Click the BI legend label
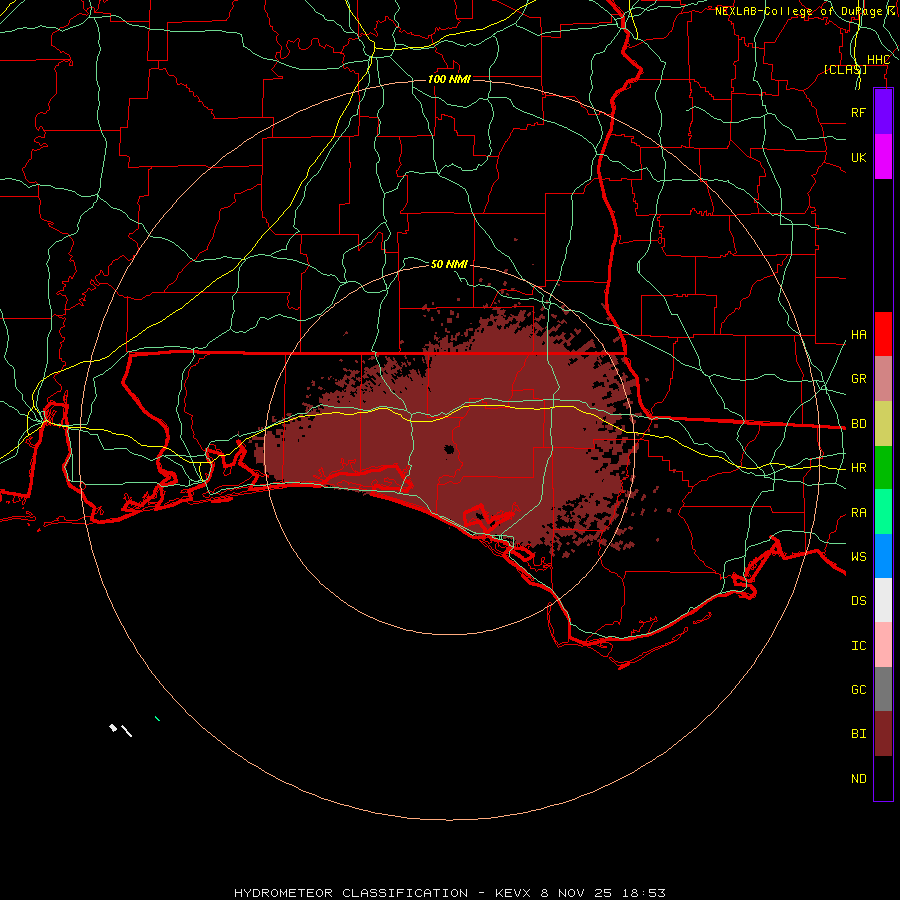The width and height of the screenshot is (900, 900). click(x=859, y=734)
